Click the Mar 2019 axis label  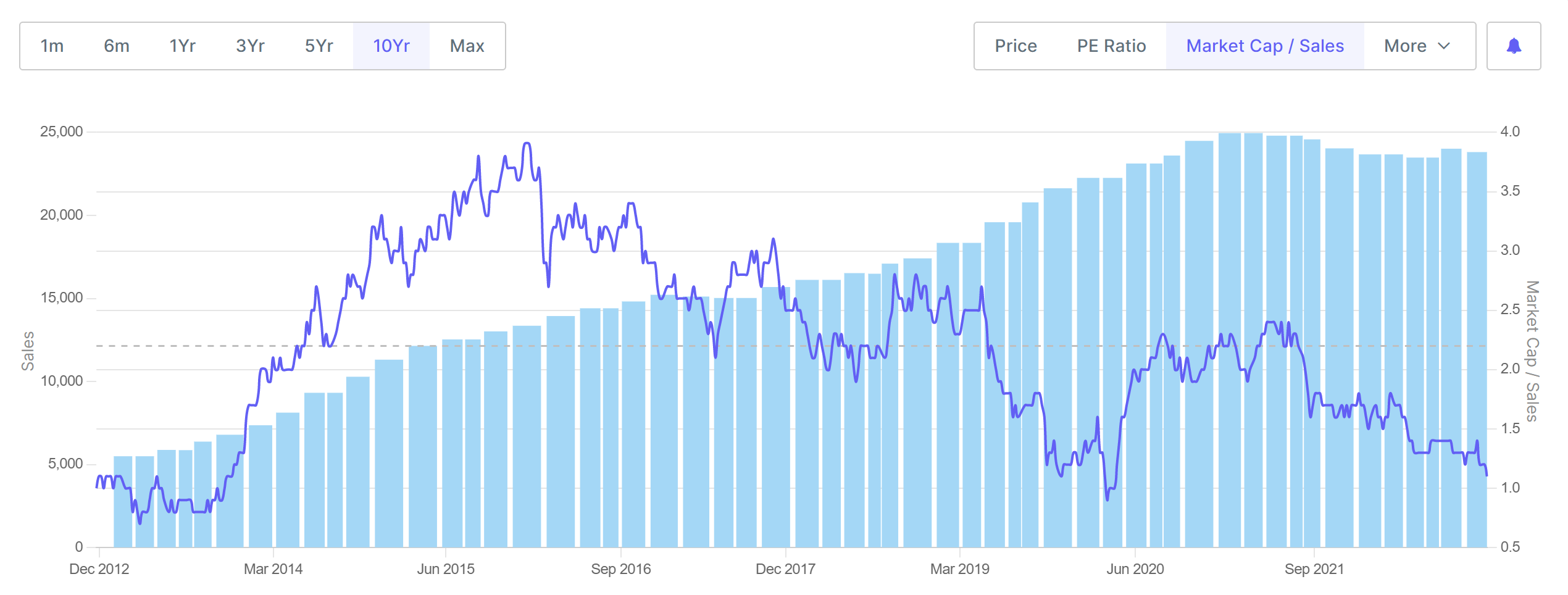[x=959, y=569]
